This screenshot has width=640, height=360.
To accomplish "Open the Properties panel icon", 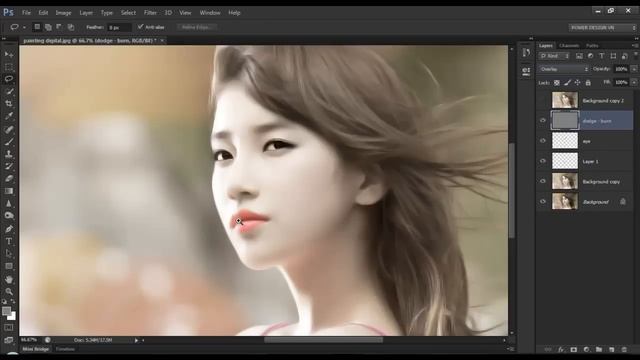I will (x=526, y=71).
